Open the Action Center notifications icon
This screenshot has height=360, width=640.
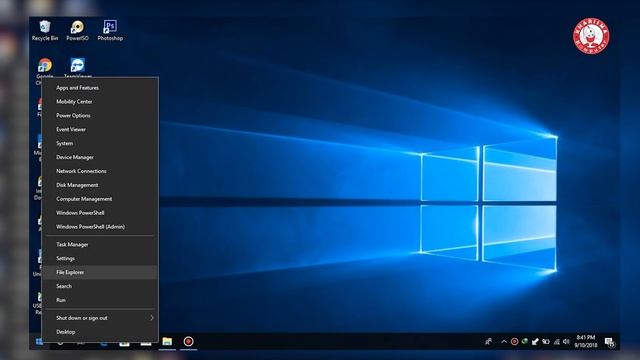(x=610, y=342)
